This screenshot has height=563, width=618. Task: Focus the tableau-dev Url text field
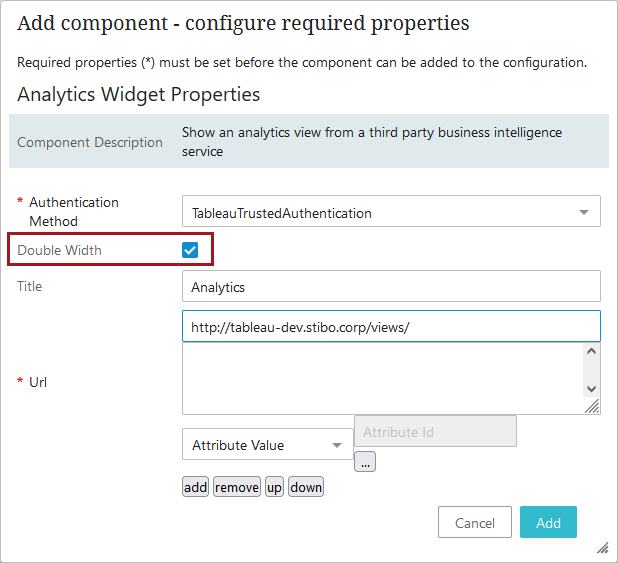[x=390, y=326]
